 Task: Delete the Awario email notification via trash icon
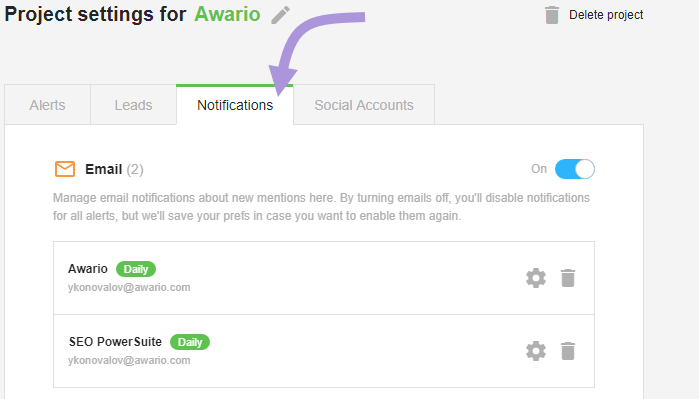(x=568, y=278)
